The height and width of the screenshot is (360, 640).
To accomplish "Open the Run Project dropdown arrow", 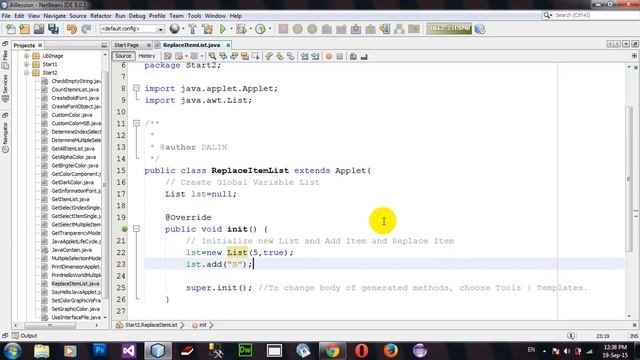I will pos(231,29).
